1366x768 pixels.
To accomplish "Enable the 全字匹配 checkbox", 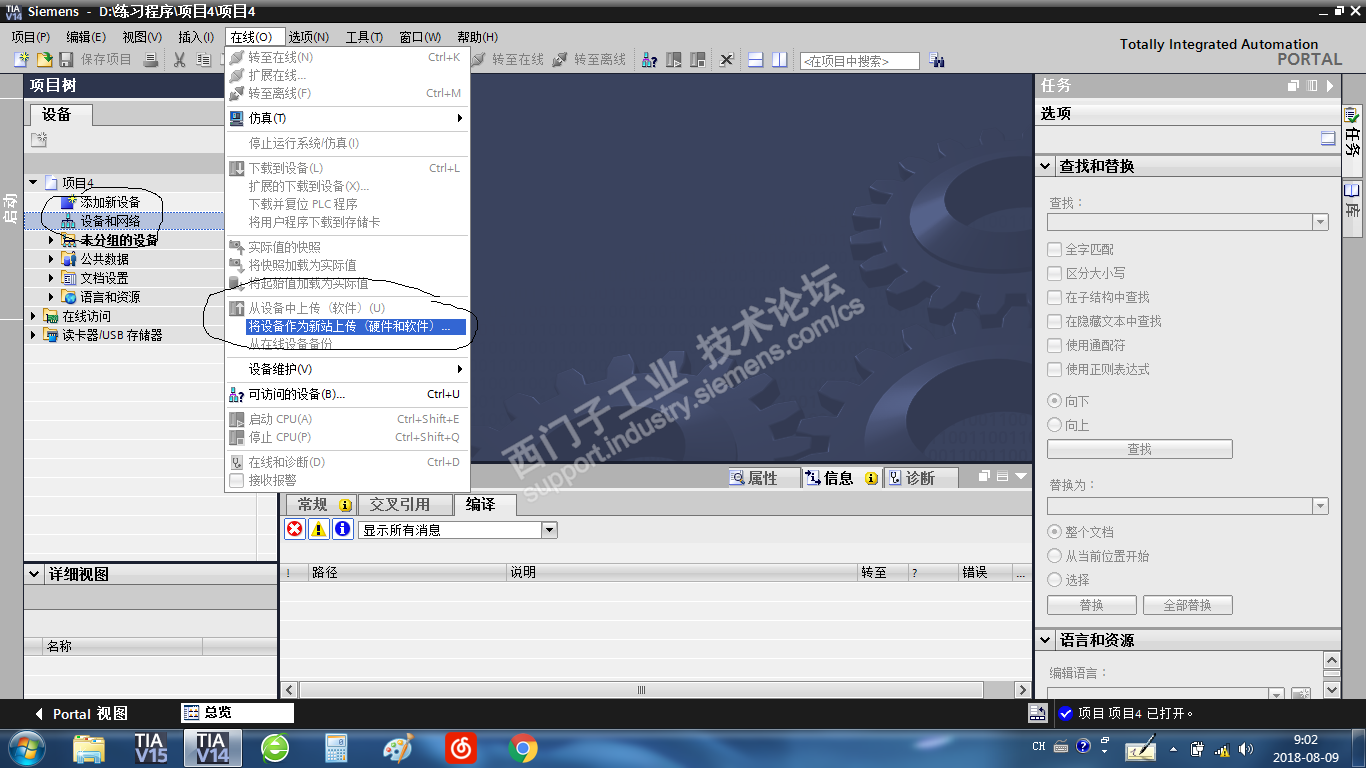I will (1054, 249).
